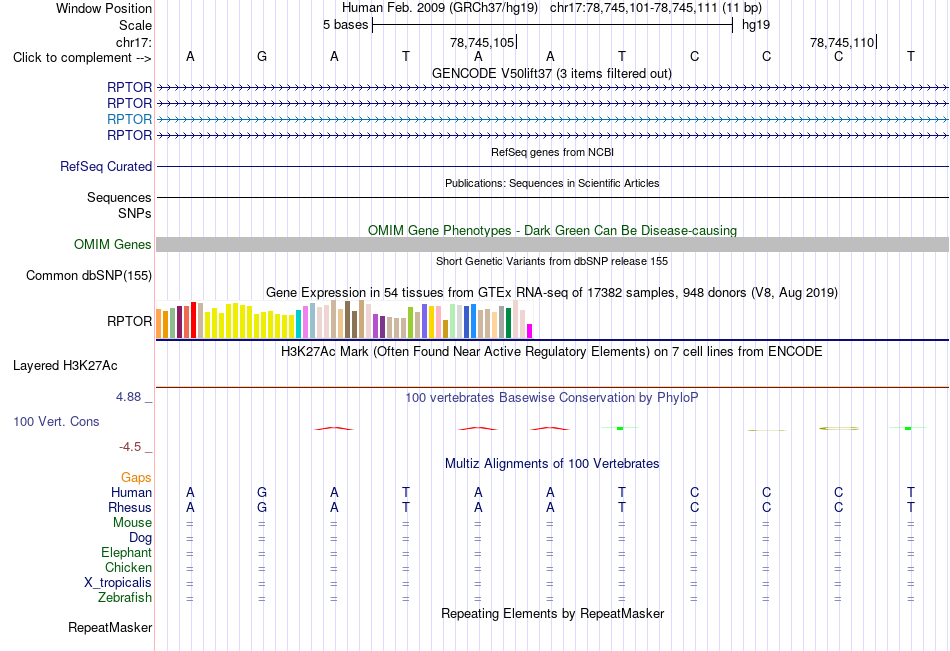Open the RefSeq Curated track label
Screen dimensions: 950x651
click(x=106, y=166)
